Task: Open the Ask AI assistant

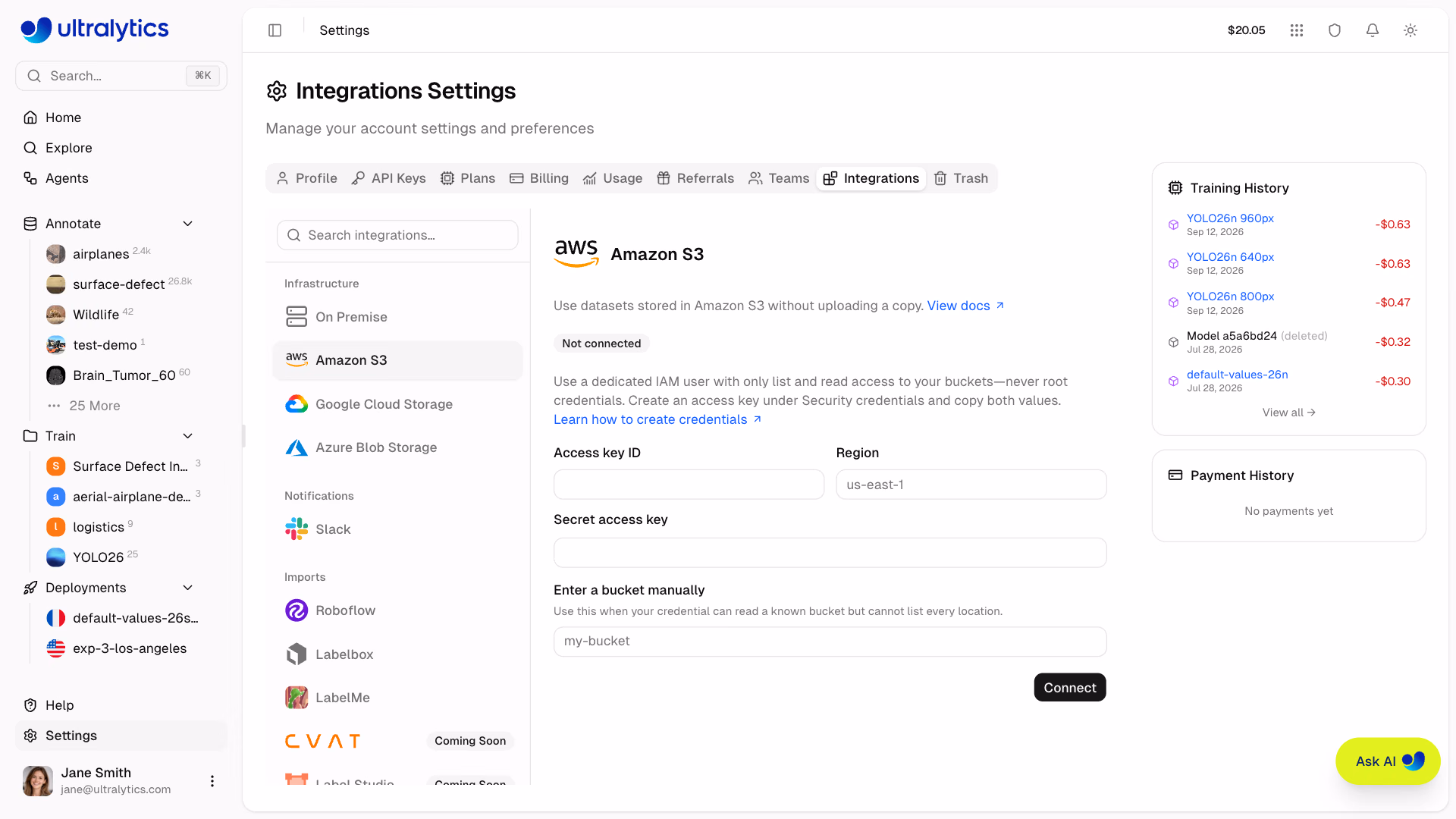Action: point(1388,761)
